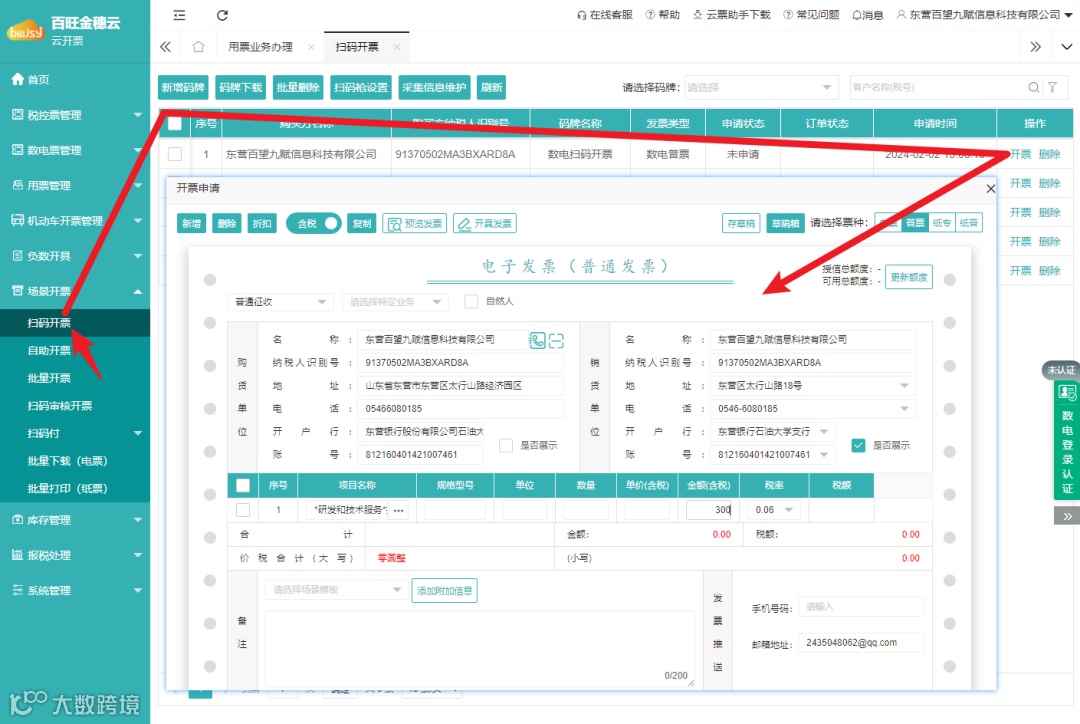The height and width of the screenshot is (724, 1080).
Task: Click the phone contact icon beside buyer name
Action: coord(537,340)
